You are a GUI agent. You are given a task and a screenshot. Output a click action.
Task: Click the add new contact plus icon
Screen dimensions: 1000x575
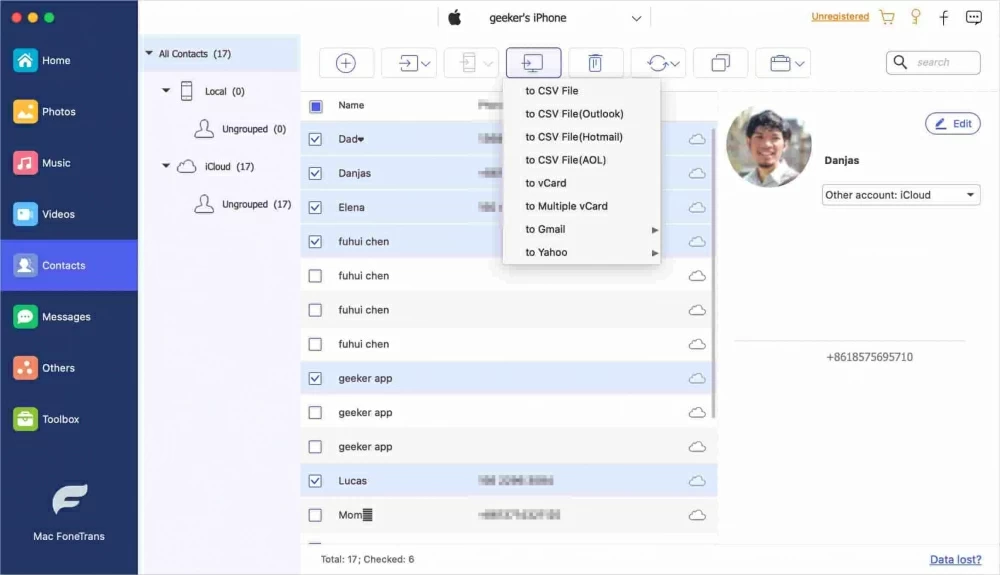(x=346, y=63)
